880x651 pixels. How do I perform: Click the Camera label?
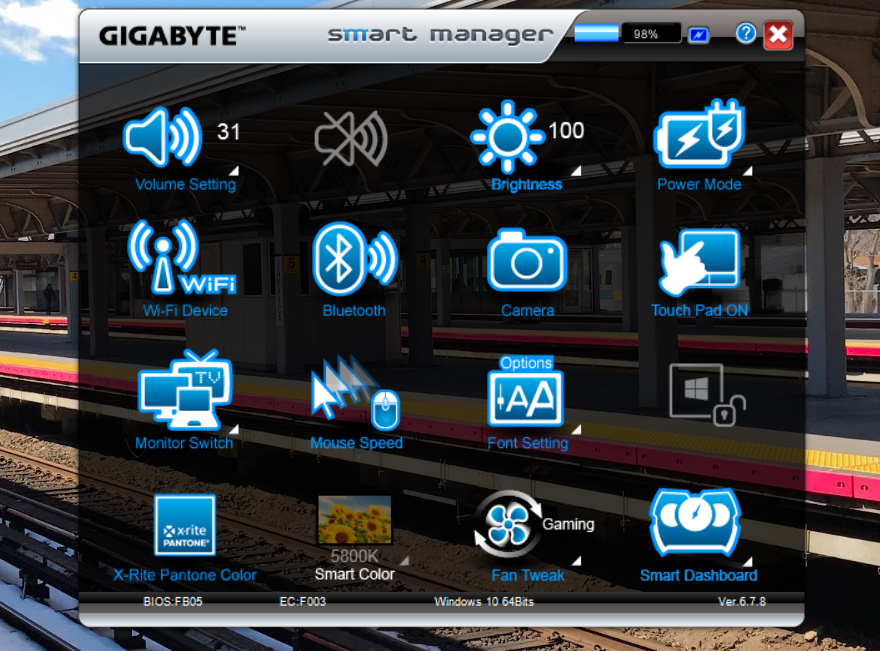point(528,311)
